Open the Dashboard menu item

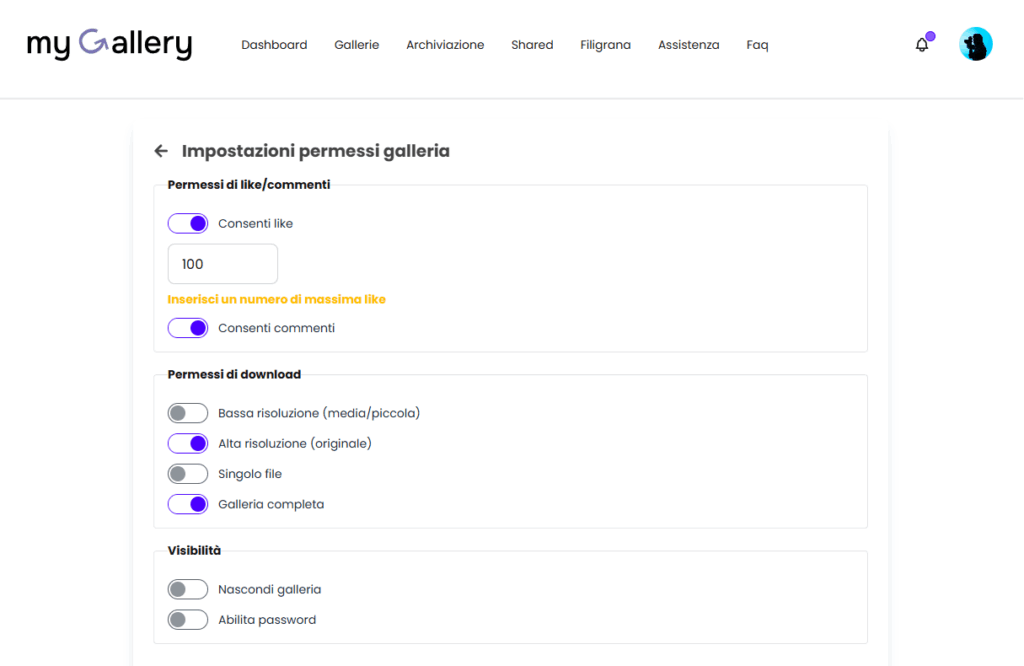[x=274, y=45]
